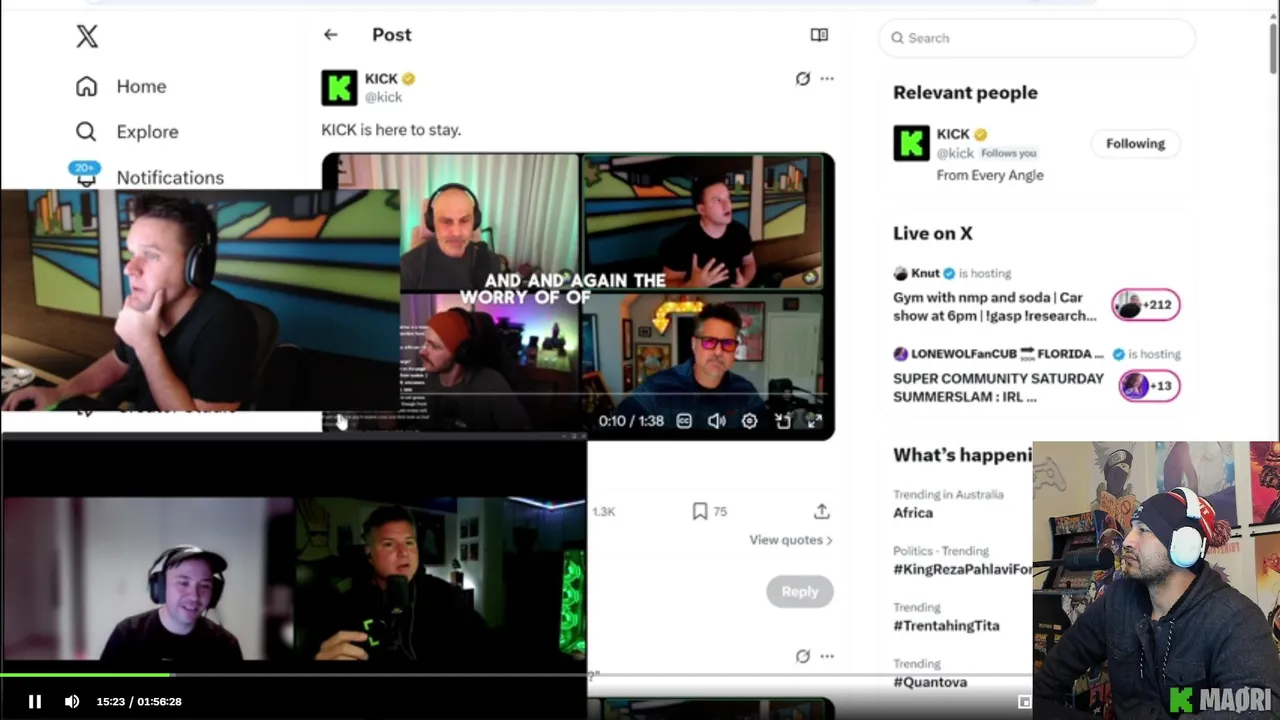This screenshot has height=720, width=1280.
Task: Make the post video fullscreen
Action: pyautogui.click(x=814, y=421)
